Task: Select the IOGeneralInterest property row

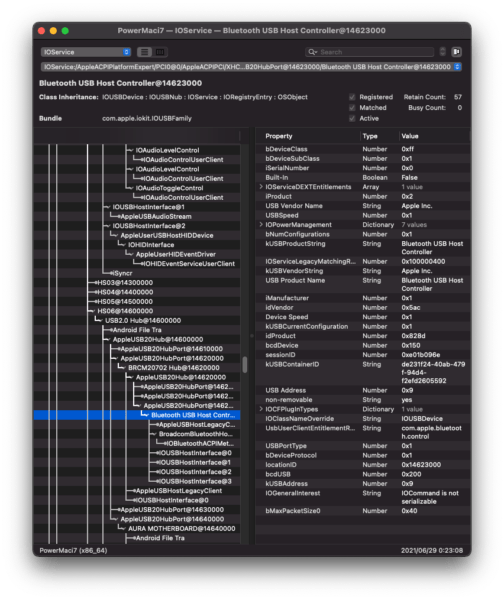Action: 363,497
